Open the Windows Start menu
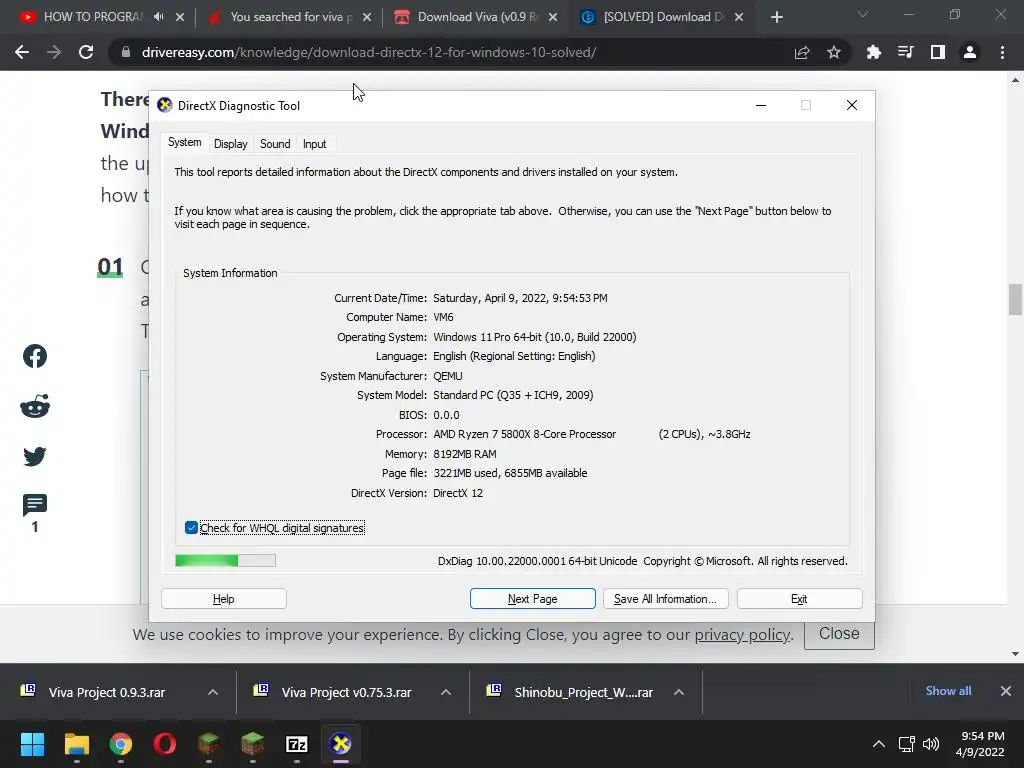The image size is (1024, 768). point(32,744)
